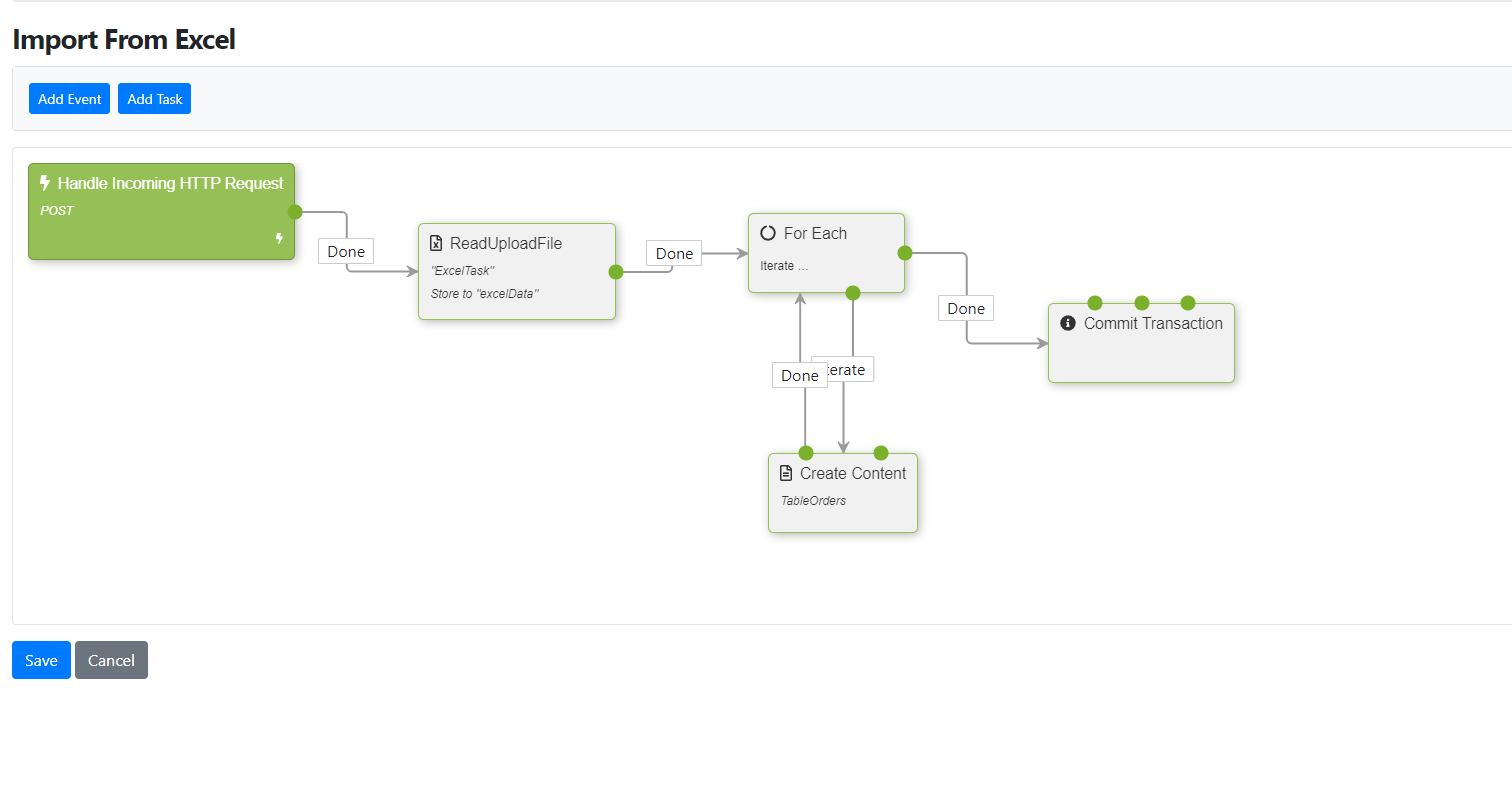Click the leftmost green port atop Commit Transaction
The image size is (1512, 797).
pyautogui.click(x=1095, y=302)
